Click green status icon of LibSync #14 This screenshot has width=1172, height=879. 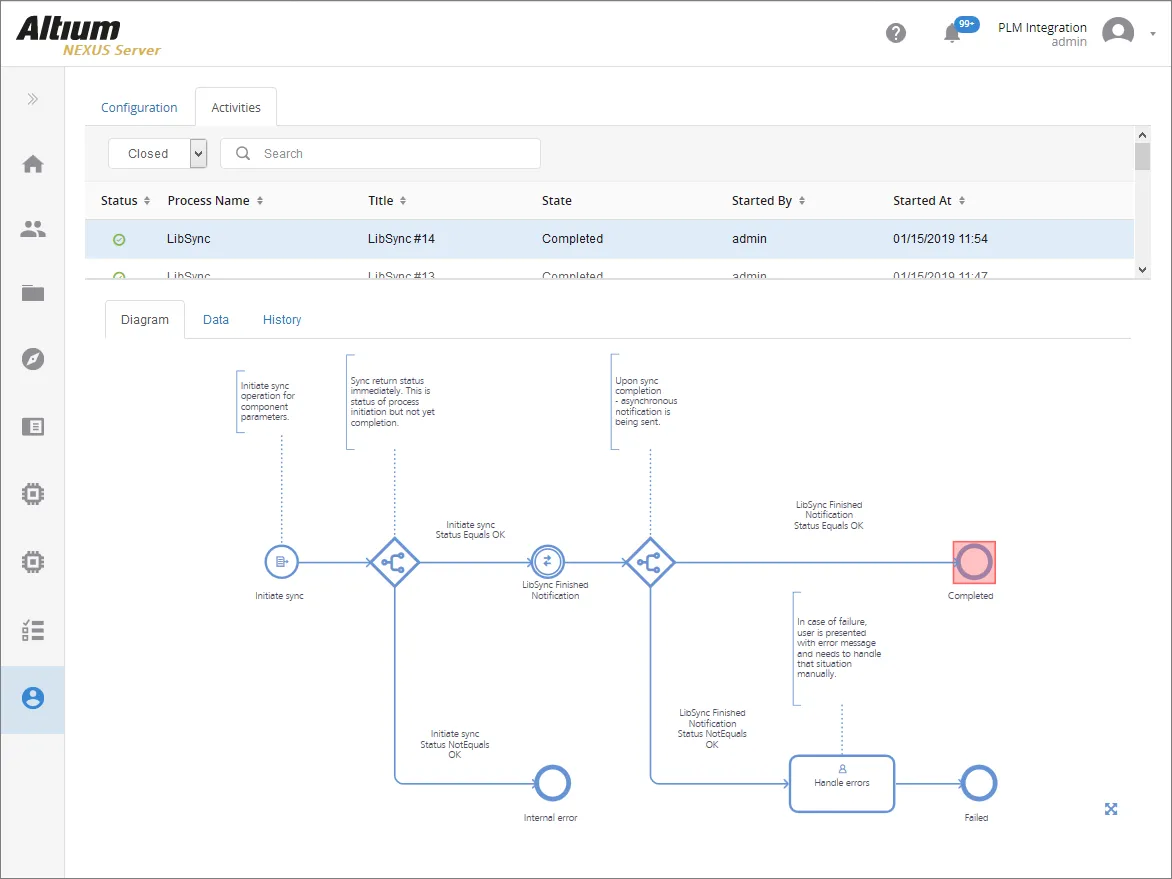click(119, 239)
